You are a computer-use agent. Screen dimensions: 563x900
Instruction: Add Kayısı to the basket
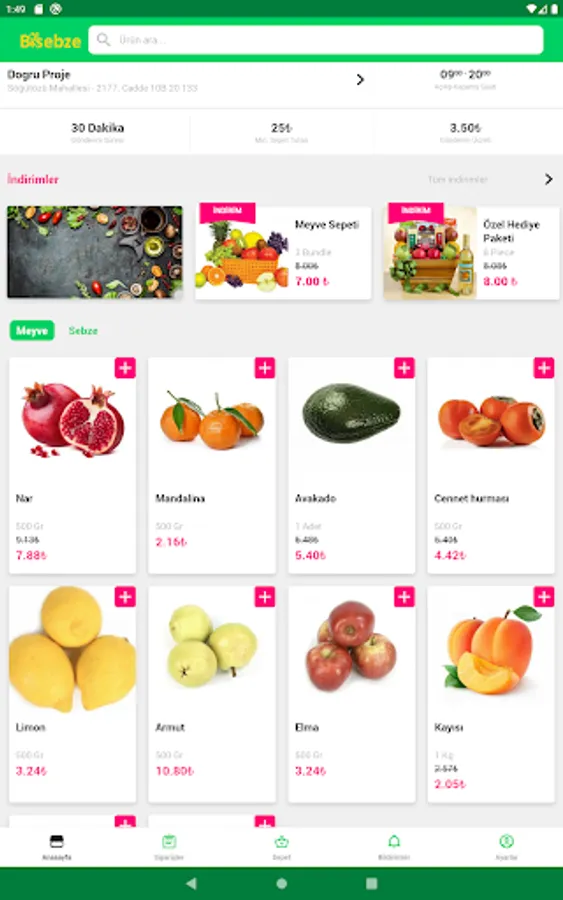coord(544,597)
